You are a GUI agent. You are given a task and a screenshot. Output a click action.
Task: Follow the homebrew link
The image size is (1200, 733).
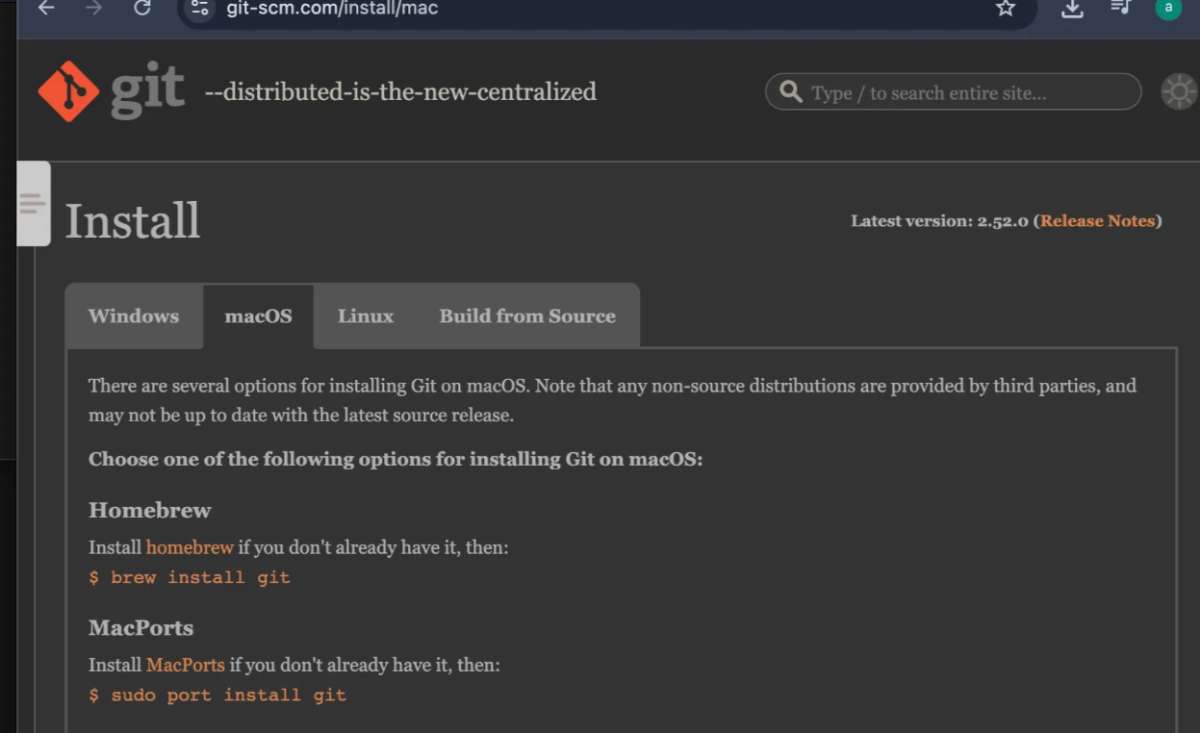[190, 547]
